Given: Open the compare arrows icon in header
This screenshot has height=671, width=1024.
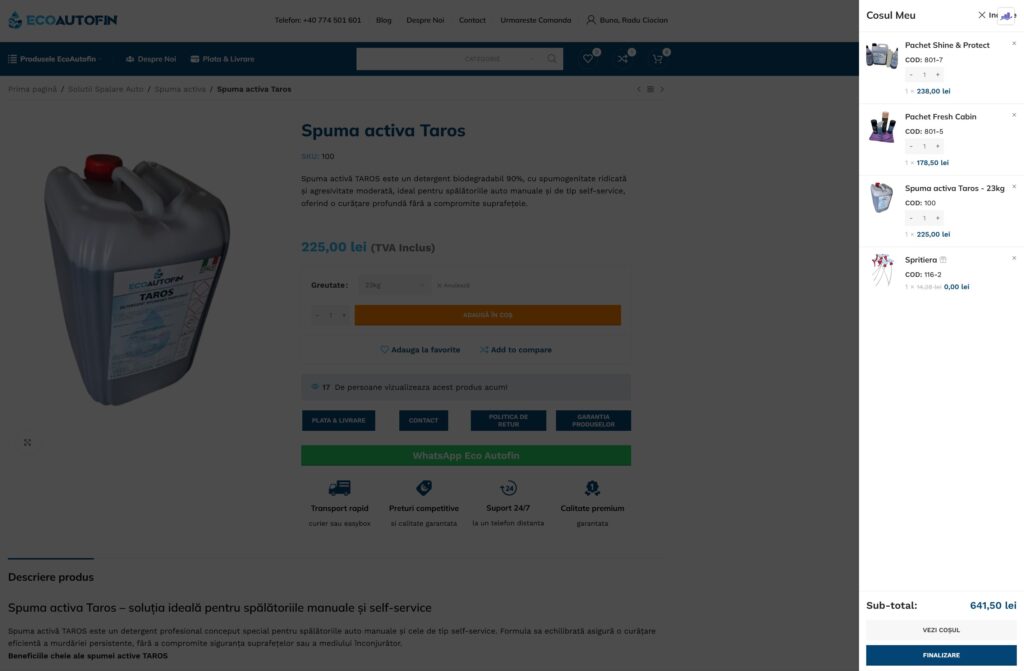Looking at the screenshot, I should coord(622,59).
